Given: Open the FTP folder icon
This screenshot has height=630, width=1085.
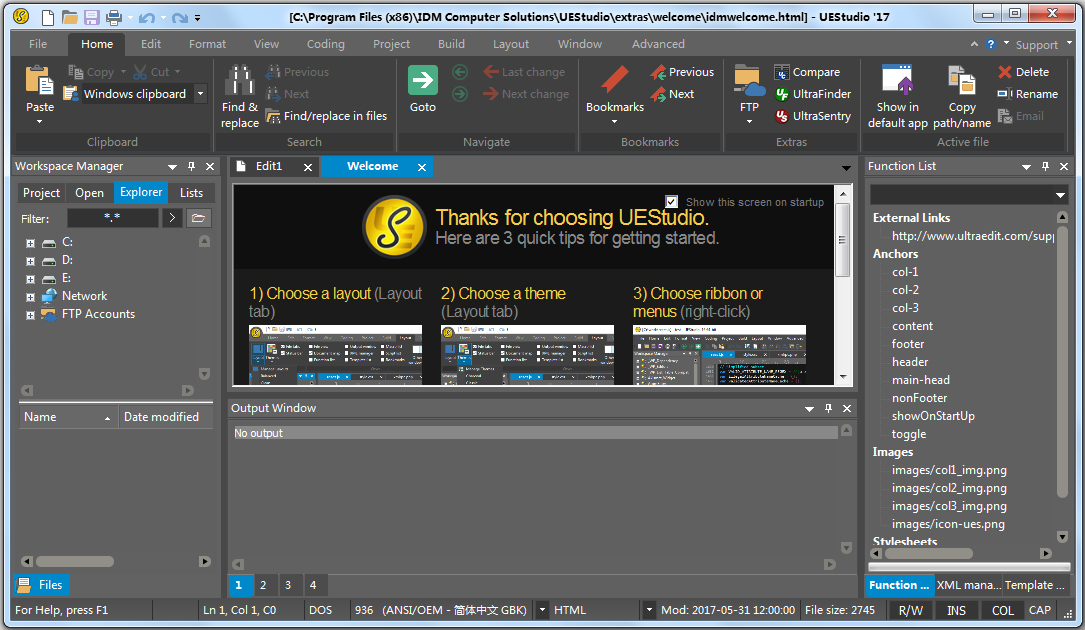Looking at the screenshot, I should [749, 80].
